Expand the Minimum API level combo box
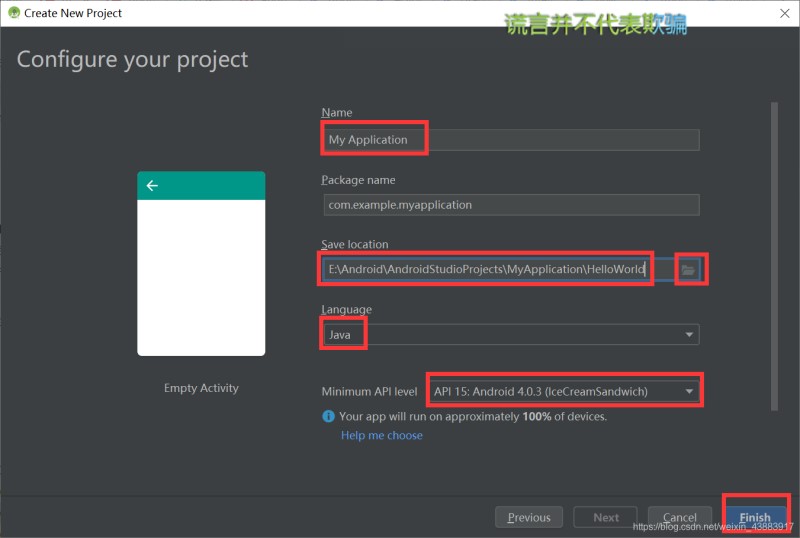Screen dimensions: 800x538 click(564, 392)
